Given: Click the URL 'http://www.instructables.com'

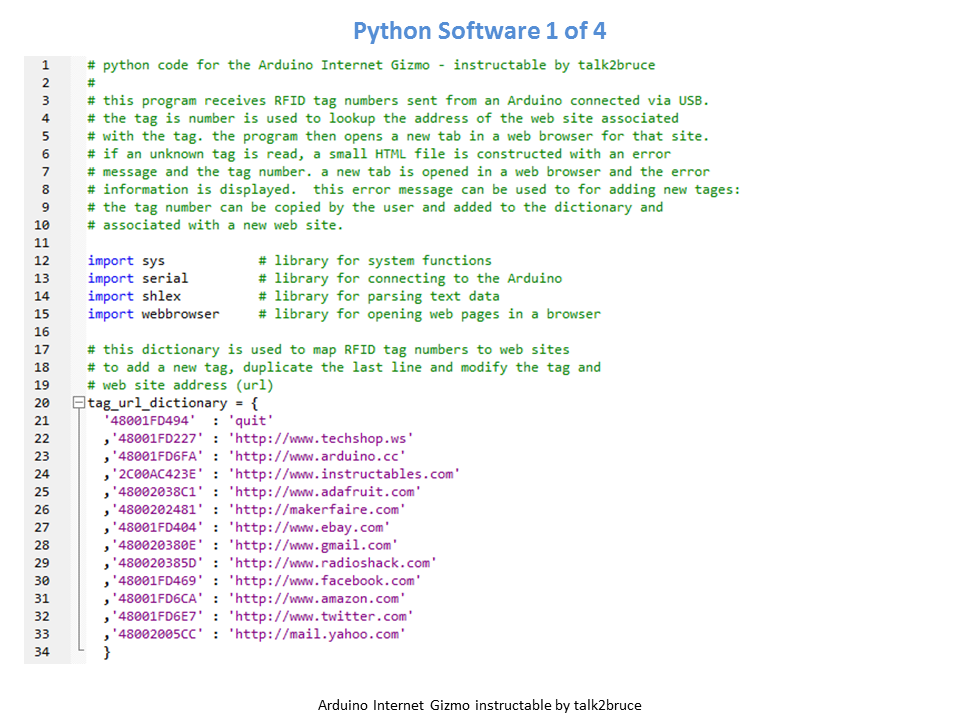Looking at the screenshot, I should 344,474.
